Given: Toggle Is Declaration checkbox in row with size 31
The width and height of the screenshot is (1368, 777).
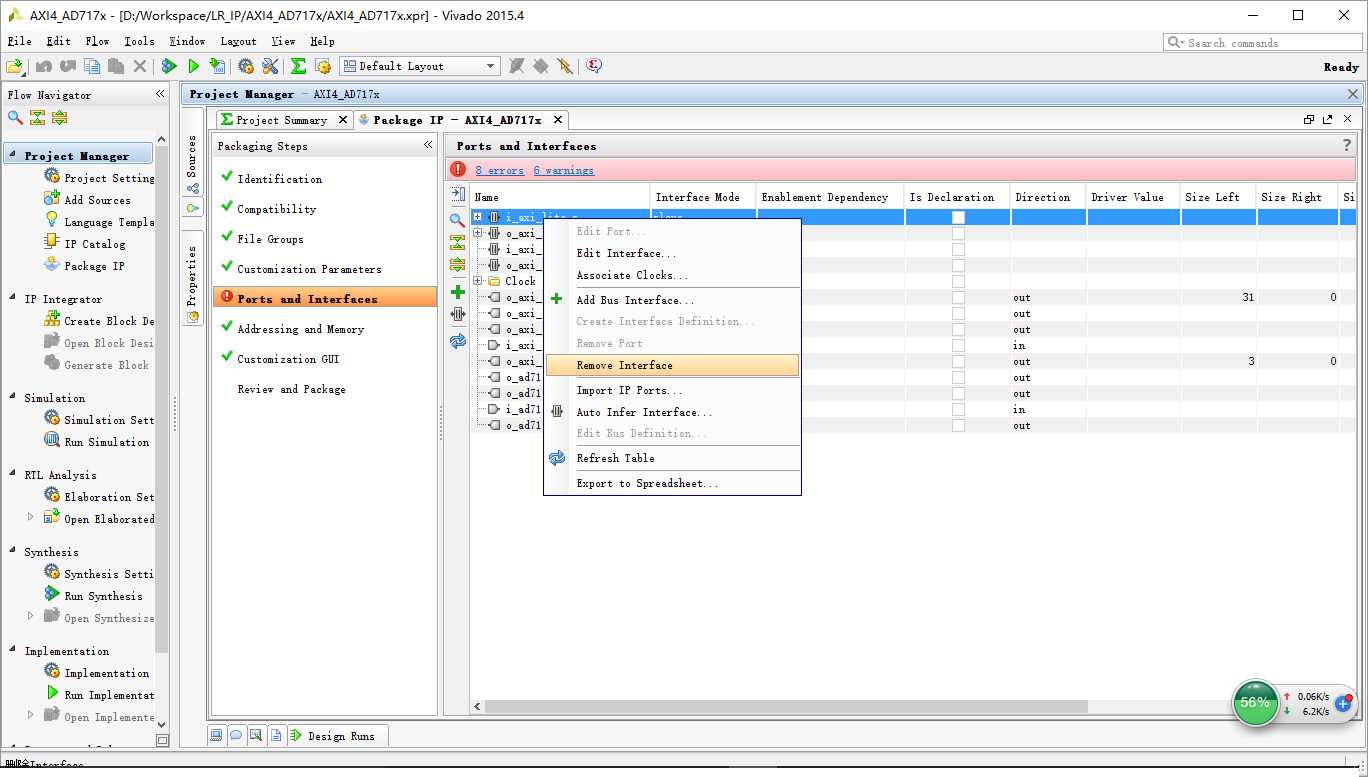Looking at the screenshot, I should click(958, 297).
